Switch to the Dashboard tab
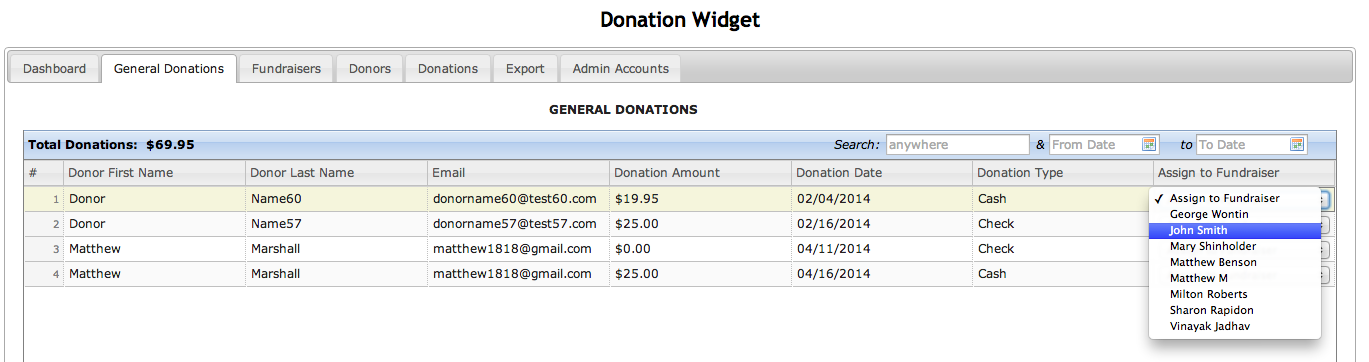This screenshot has width=1369, height=362. [x=55, y=69]
